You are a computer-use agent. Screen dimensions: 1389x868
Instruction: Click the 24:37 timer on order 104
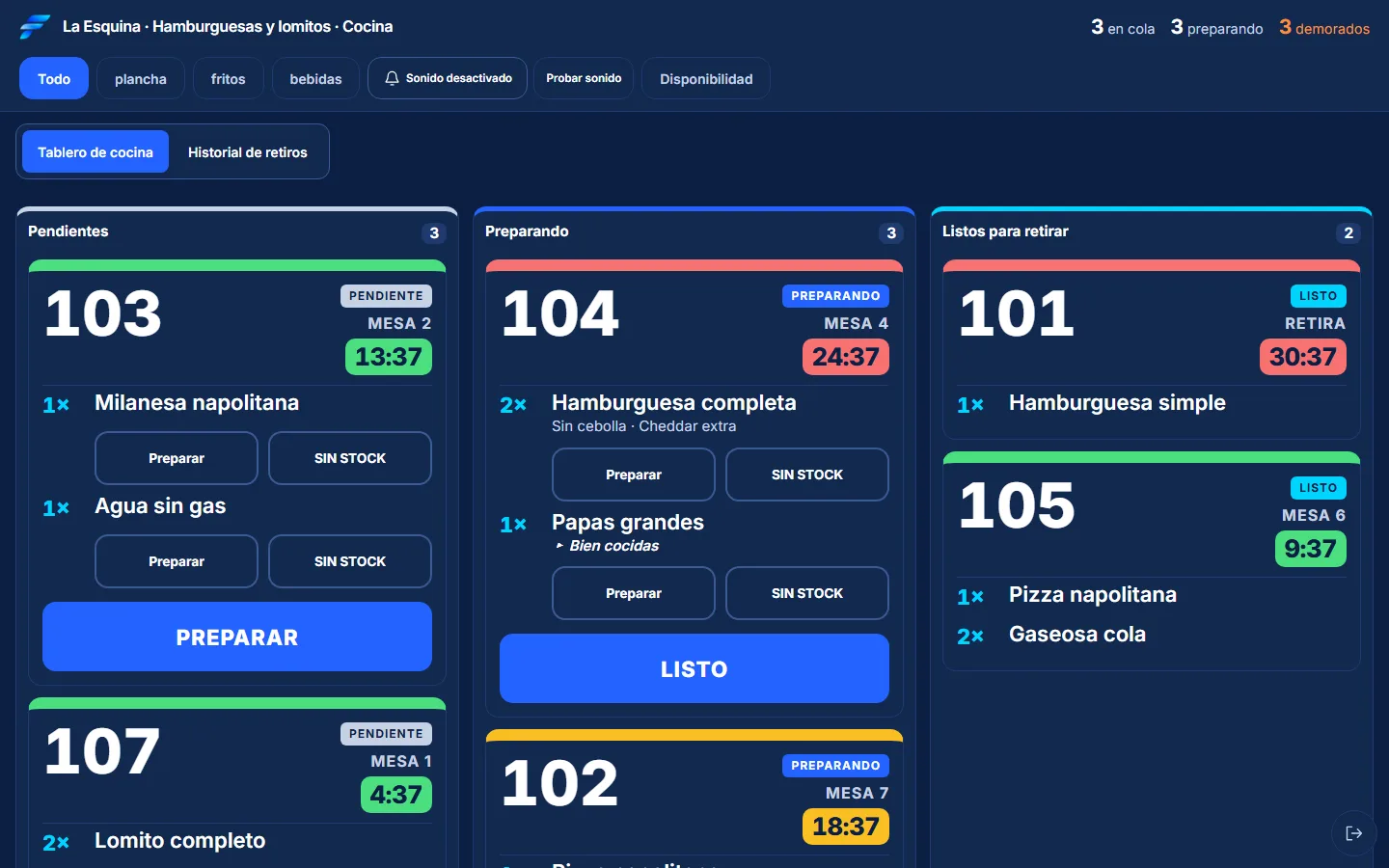pyautogui.click(x=846, y=357)
